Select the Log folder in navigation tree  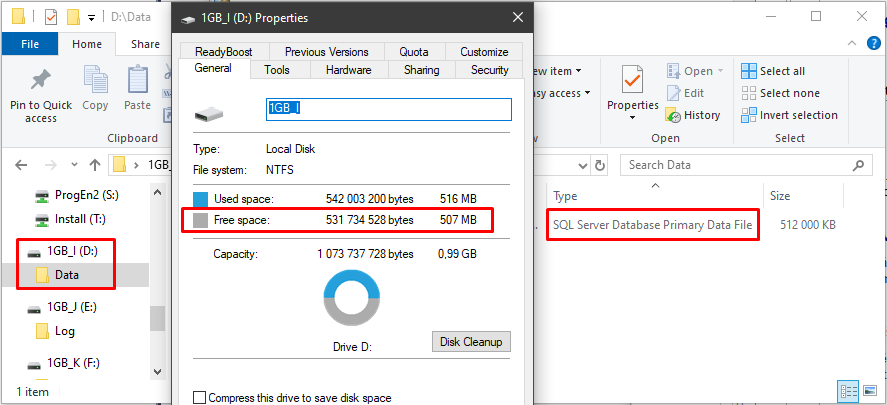pyautogui.click(x=65, y=331)
